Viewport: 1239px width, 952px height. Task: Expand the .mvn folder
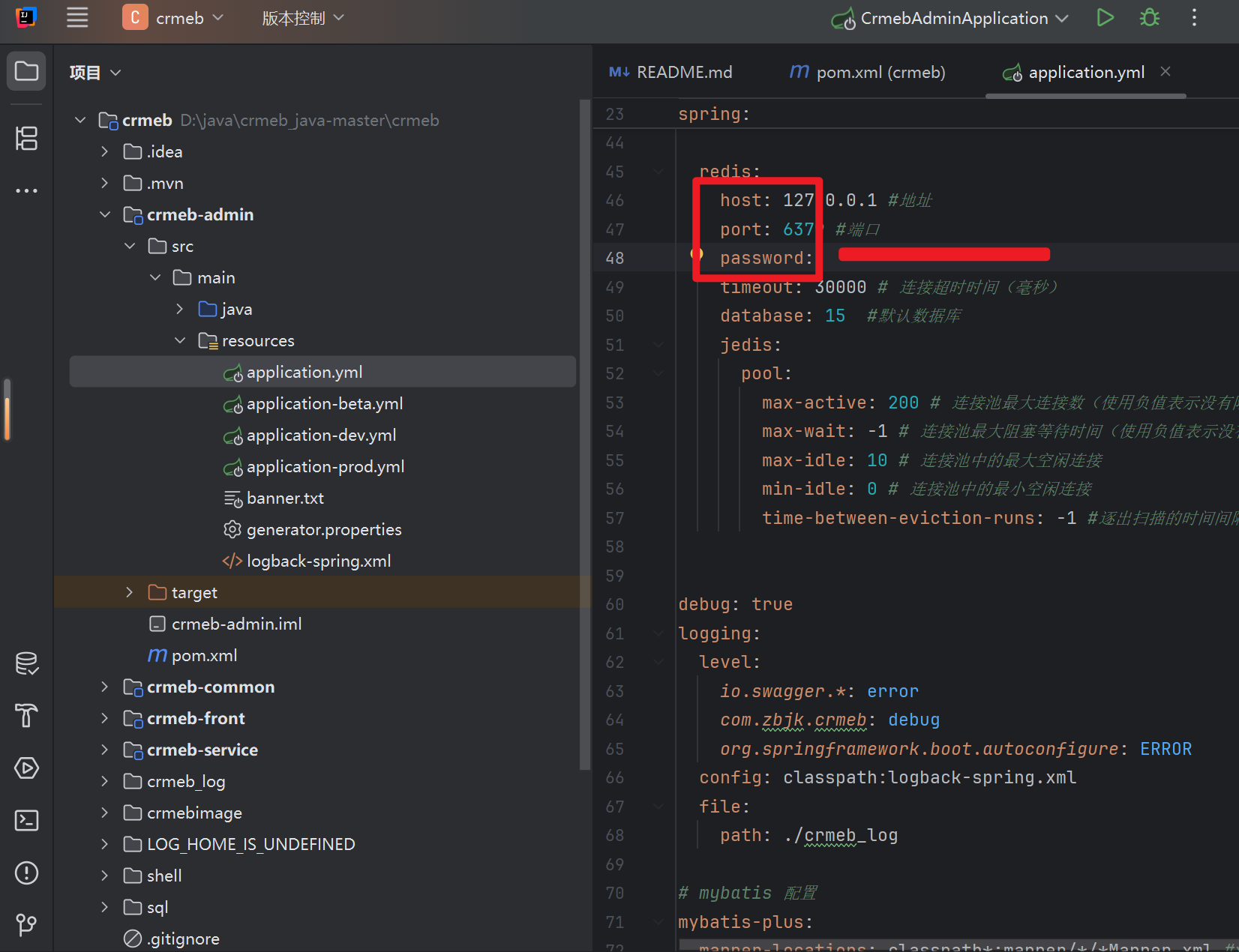(105, 183)
